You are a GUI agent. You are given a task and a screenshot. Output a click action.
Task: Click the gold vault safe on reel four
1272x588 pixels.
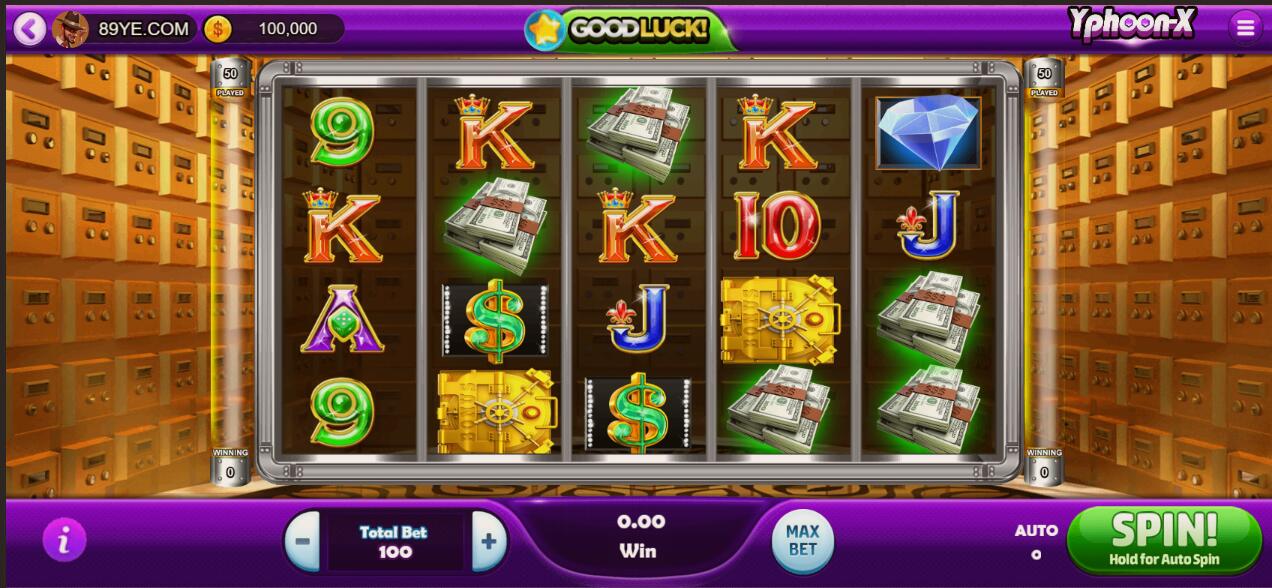point(779,320)
